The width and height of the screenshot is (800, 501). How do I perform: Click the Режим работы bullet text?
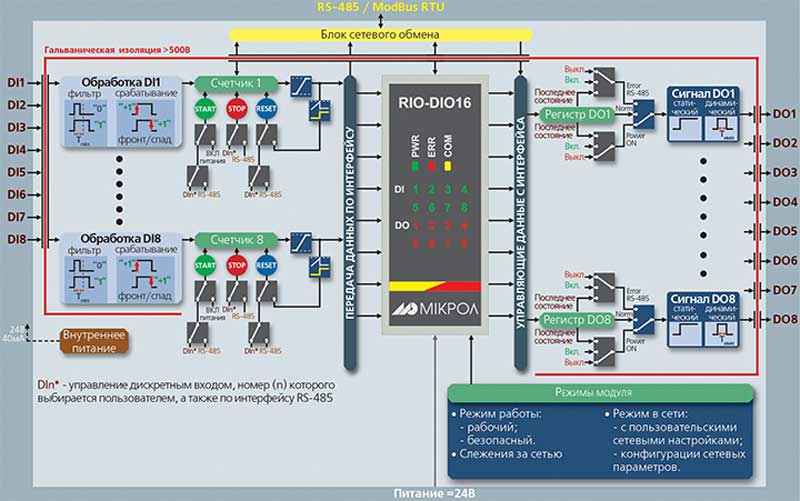500,414
